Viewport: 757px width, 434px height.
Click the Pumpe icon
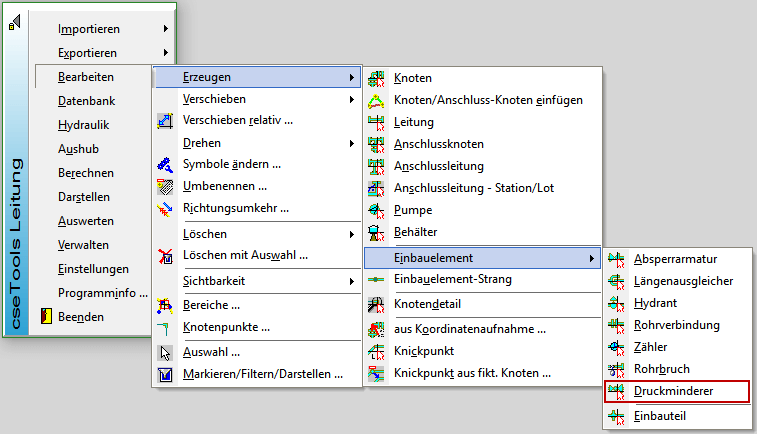(377, 210)
